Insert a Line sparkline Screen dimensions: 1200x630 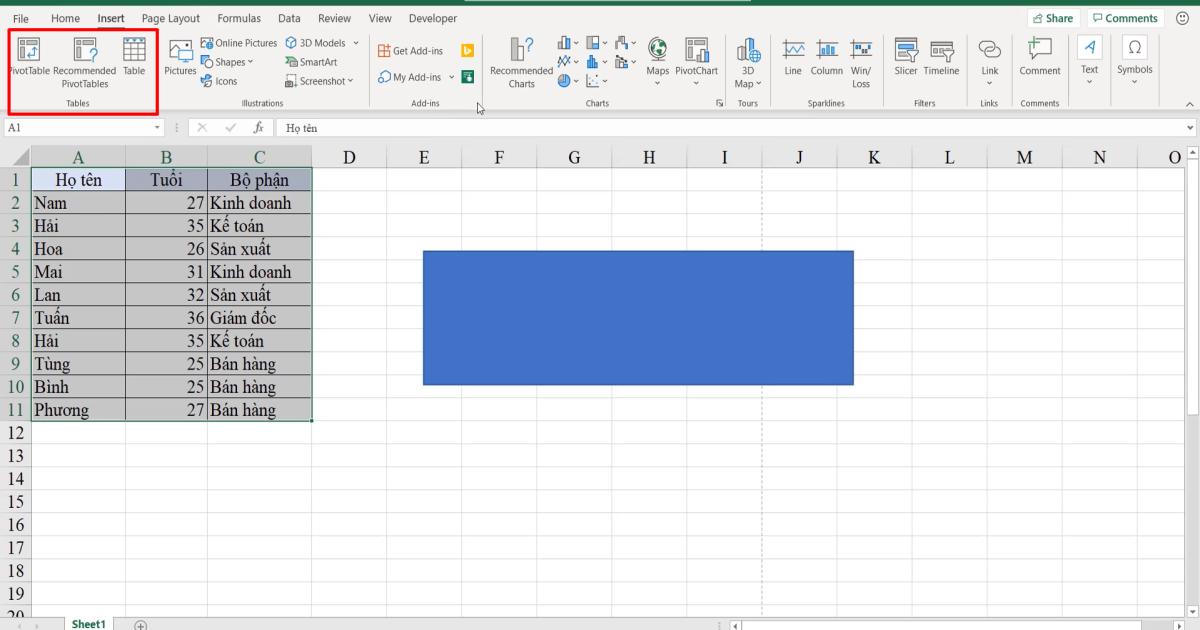click(x=792, y=60)
